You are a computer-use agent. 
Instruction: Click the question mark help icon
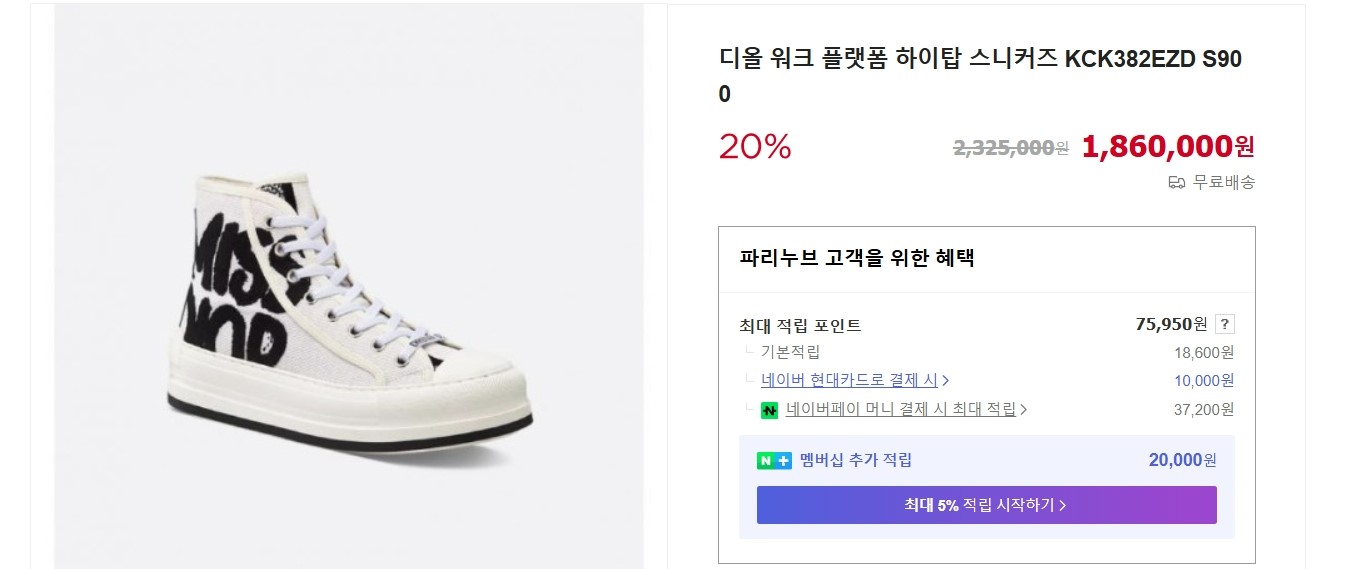click(x=1225, y=324)
